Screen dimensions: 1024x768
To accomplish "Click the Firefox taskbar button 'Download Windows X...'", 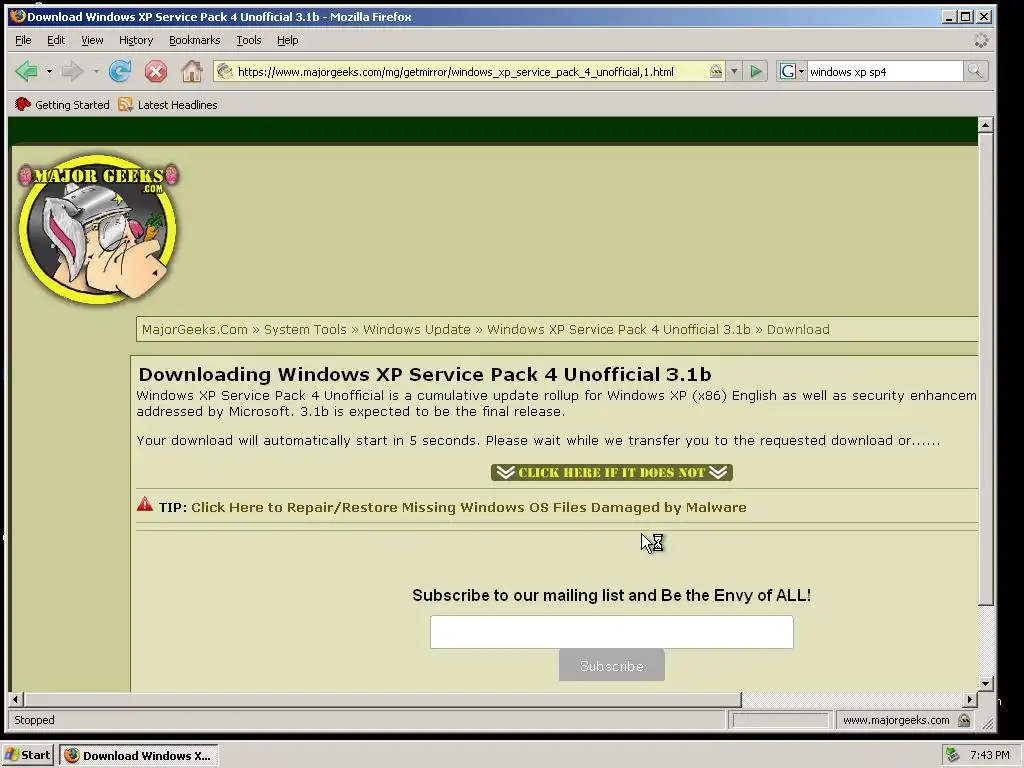I will 139,755.
